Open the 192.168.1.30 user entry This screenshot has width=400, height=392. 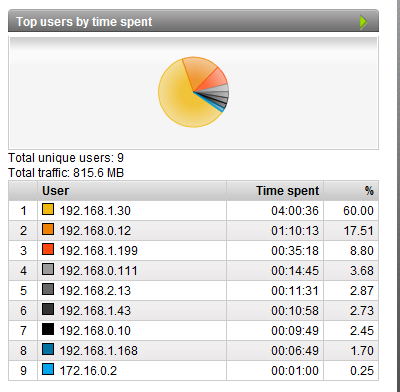[95, 211]
